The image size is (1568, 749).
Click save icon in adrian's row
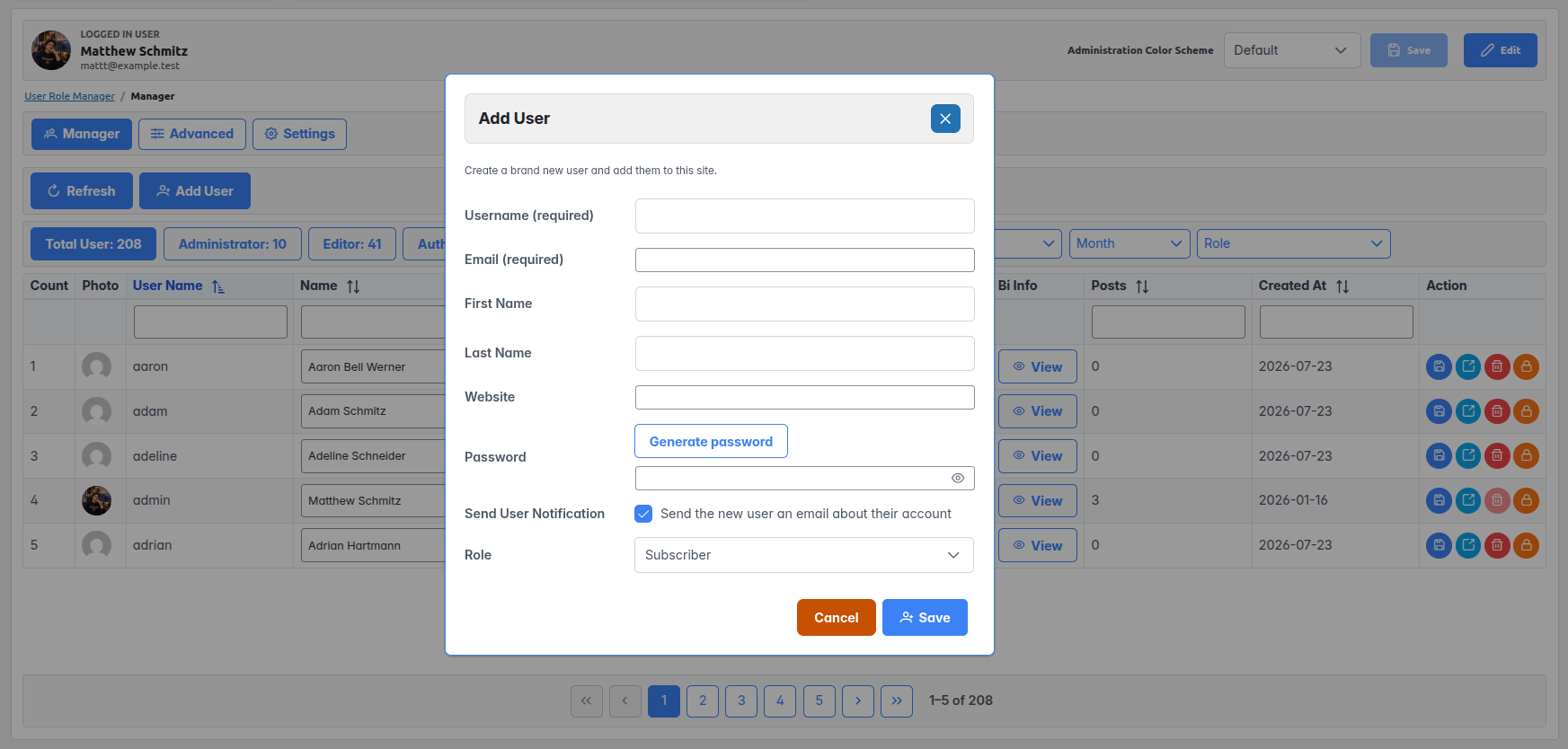[x=1439, y=545]
